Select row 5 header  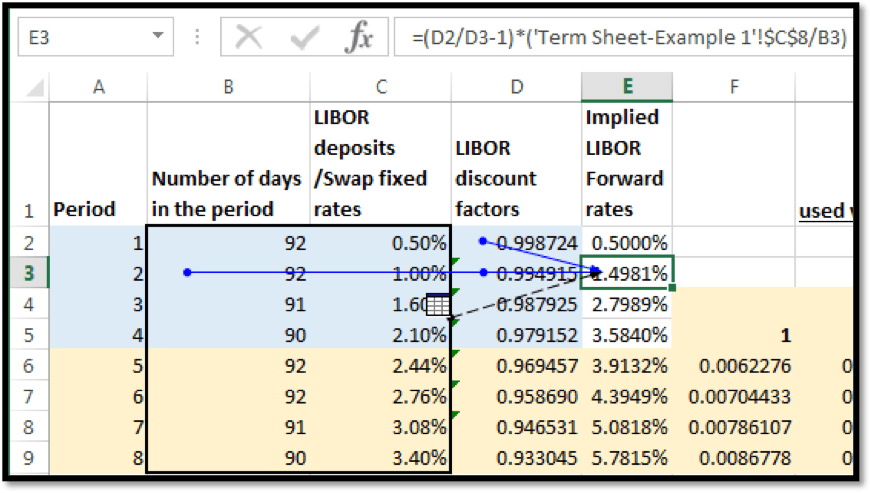[30, 335]
